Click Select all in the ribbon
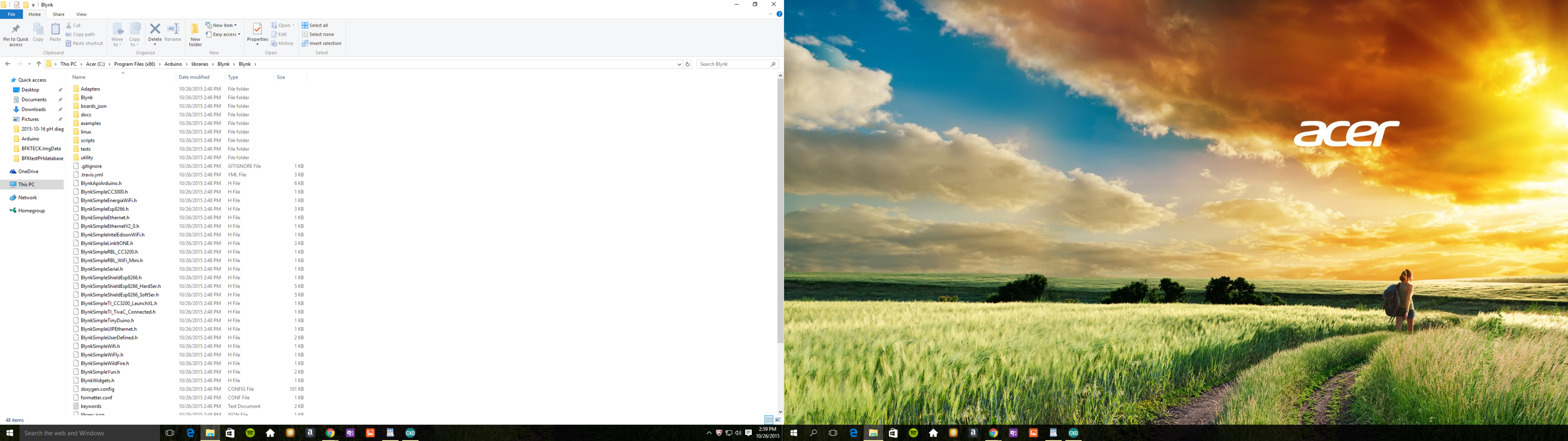The image size is (1568, 441). (x=315, y=26)
